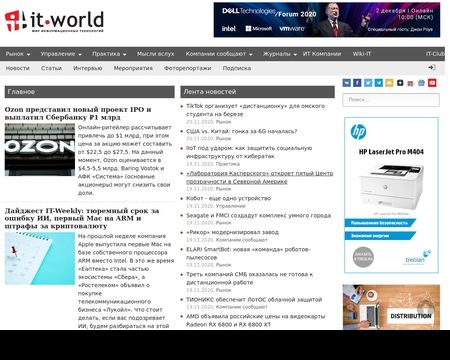450x360 pixels.
Task: Expand the Практика dropdown menu
Action: coord(109,54)
